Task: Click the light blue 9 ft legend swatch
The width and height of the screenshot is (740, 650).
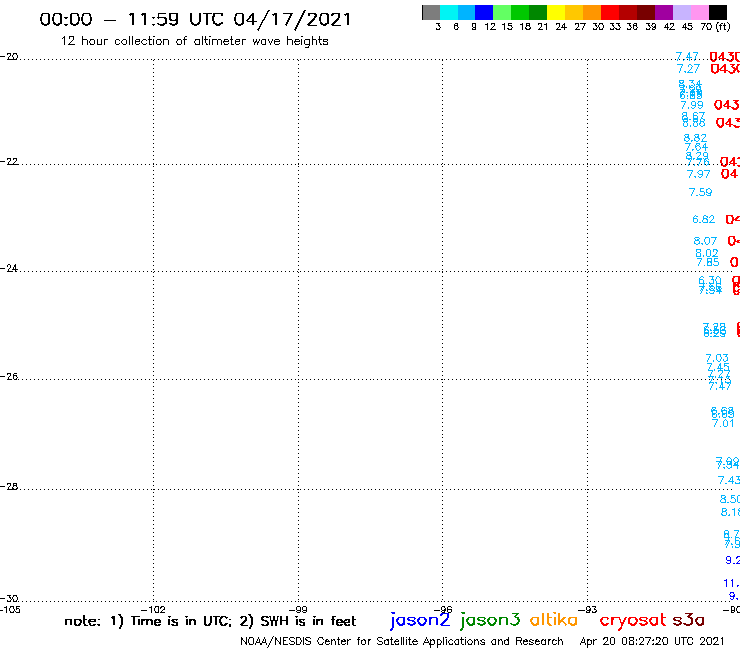Action: [x=466, y=12]
